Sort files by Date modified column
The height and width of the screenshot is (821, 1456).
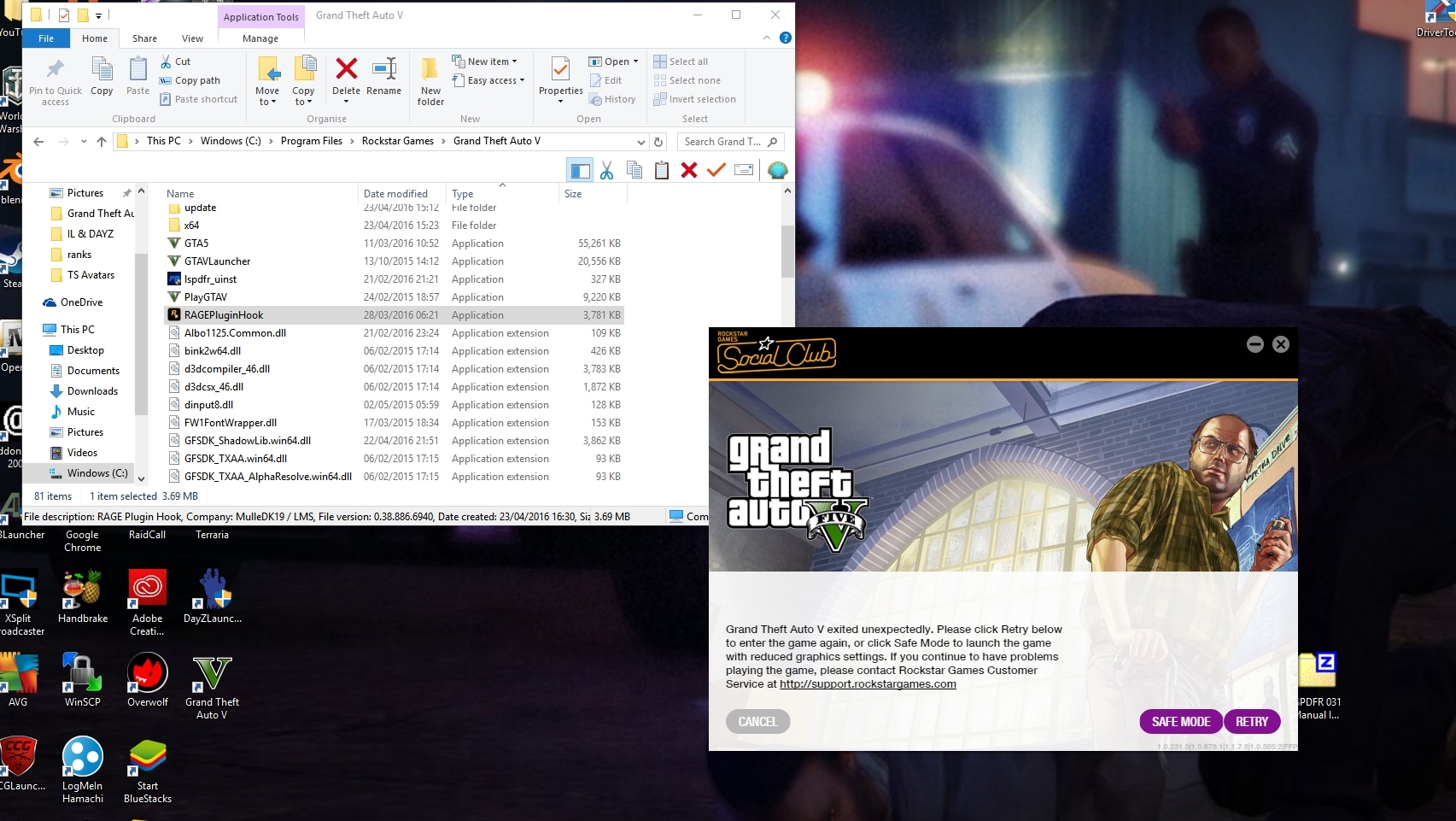click(395, 194)
